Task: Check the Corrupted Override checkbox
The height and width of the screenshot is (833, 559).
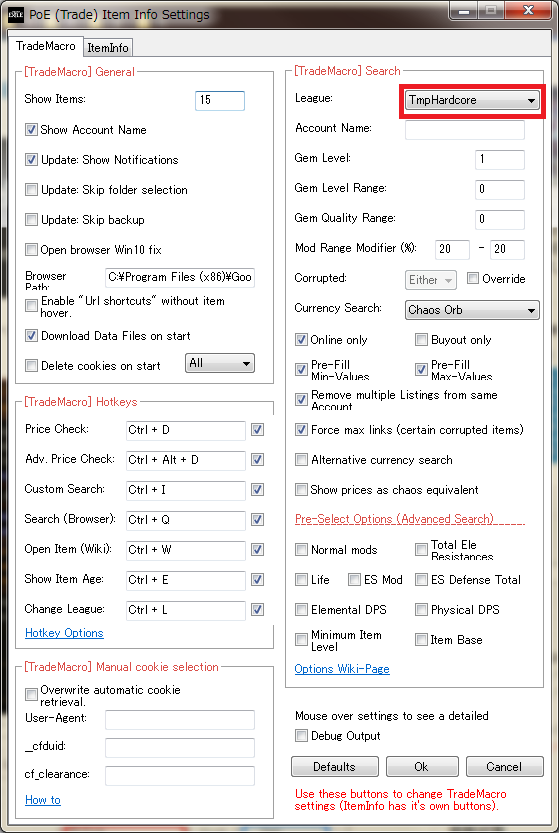Action: pyautogui.click(x=472, y=278)
